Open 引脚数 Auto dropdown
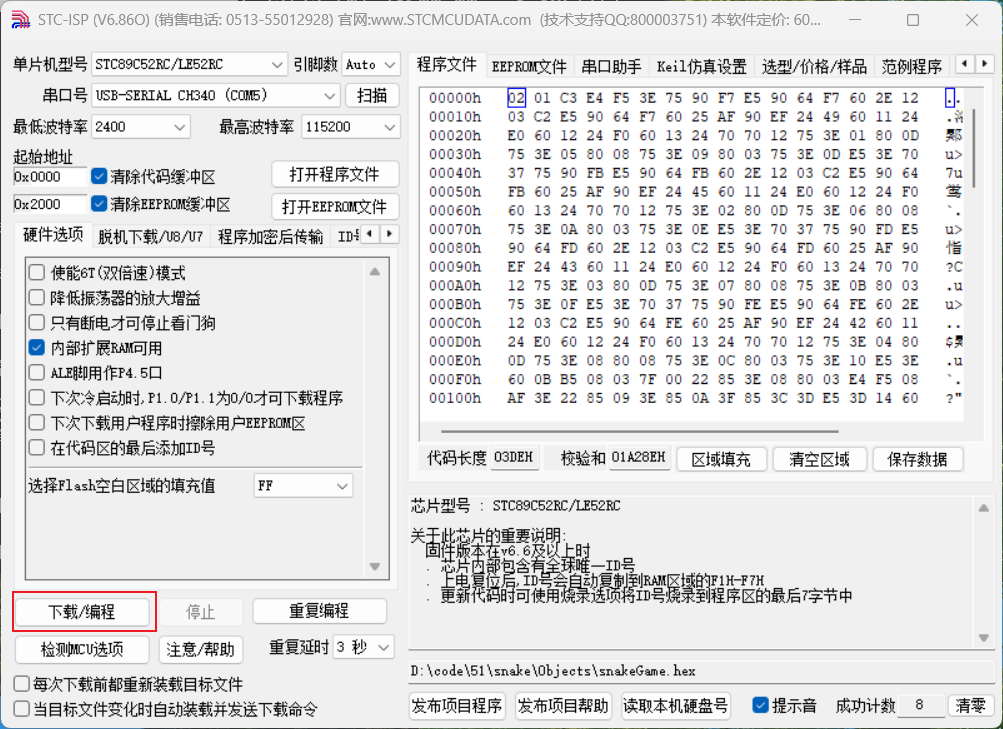 click(x=371, y=65)
